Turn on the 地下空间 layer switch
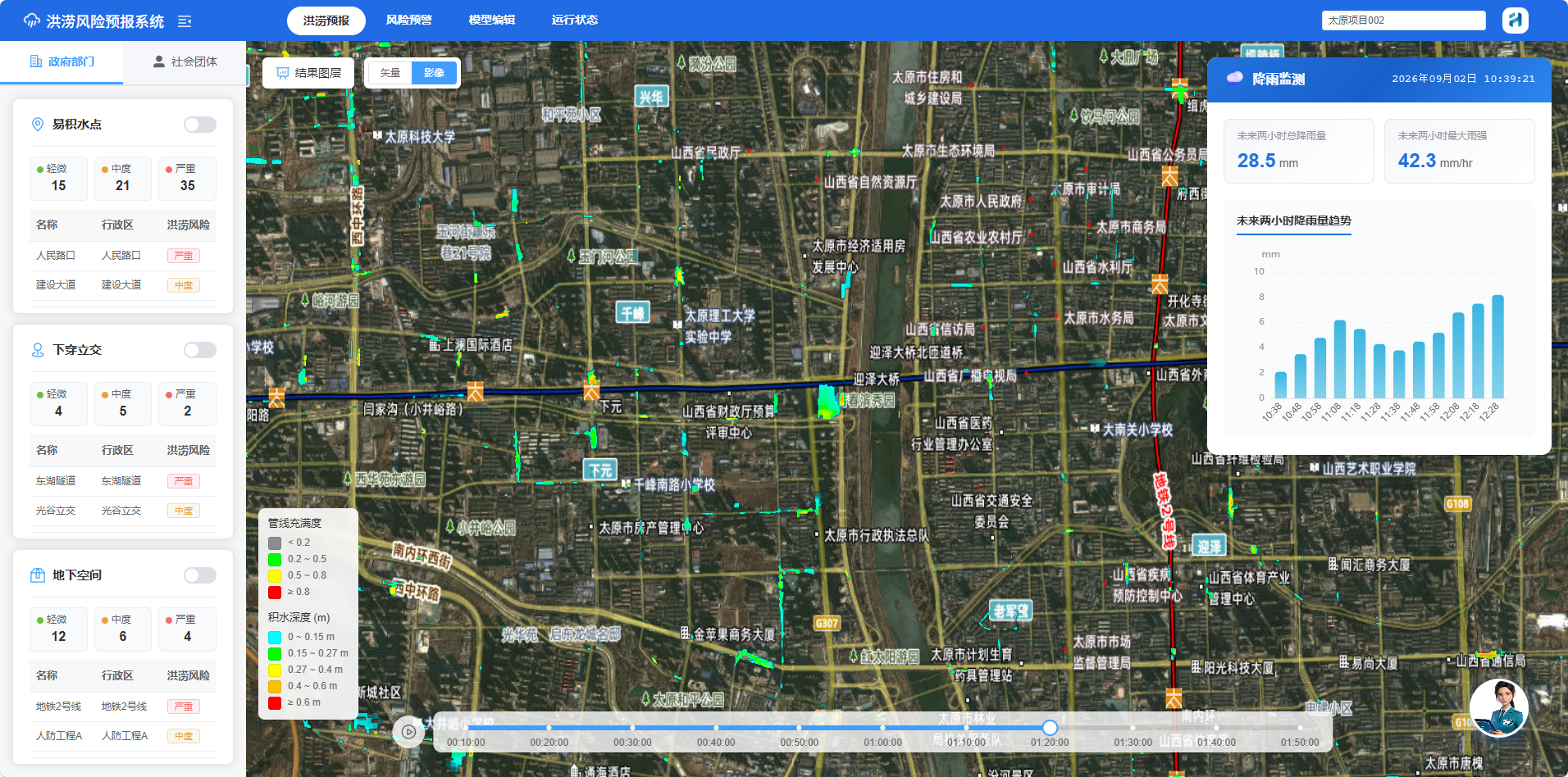The width and height of the screenshot is (1568, 777). coord(200,575)
